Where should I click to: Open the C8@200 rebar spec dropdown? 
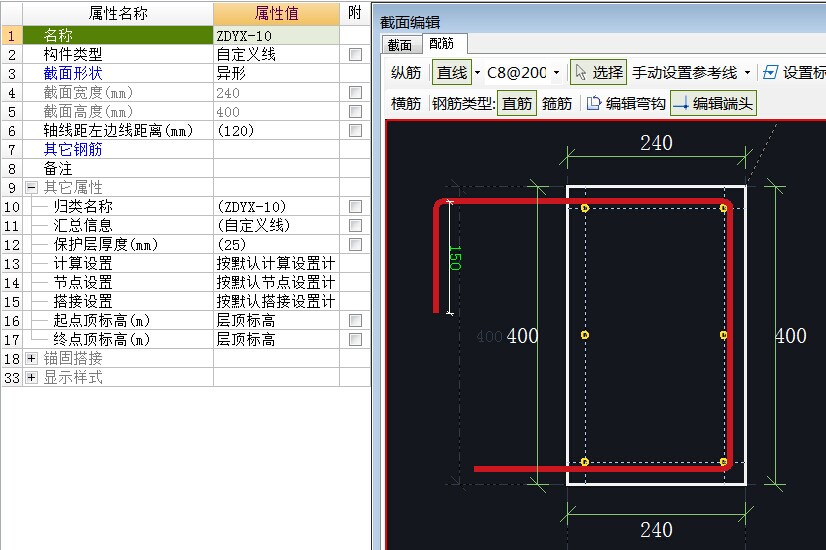pos(556,72)
